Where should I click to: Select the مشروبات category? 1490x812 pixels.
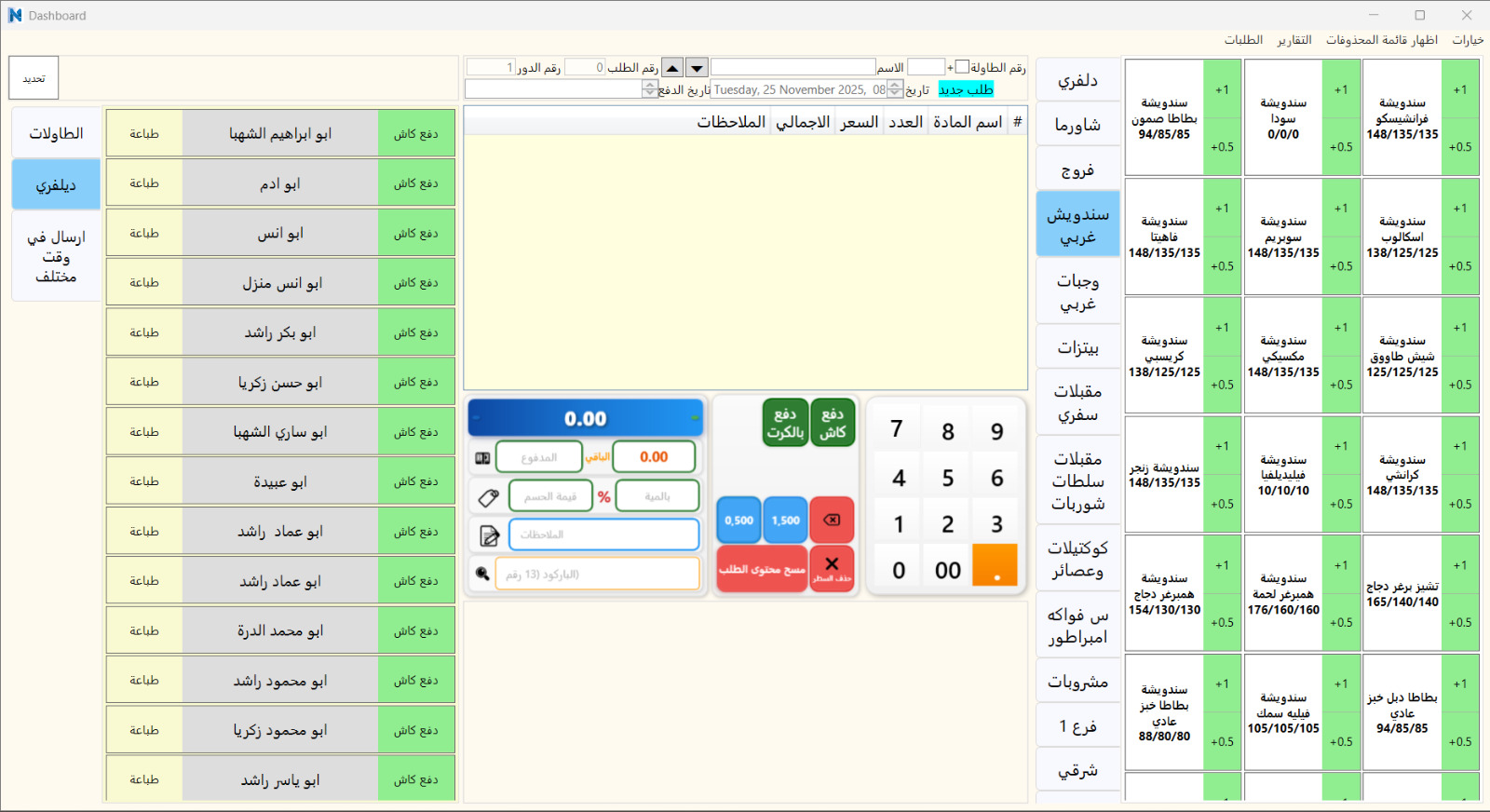coord(1078,682)
